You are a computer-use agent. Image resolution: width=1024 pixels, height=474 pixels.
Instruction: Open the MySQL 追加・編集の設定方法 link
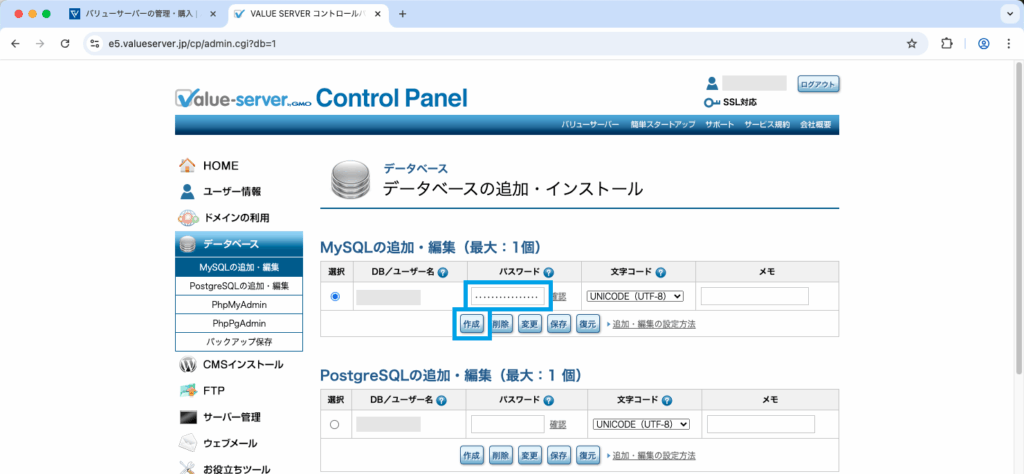(653, 324)
